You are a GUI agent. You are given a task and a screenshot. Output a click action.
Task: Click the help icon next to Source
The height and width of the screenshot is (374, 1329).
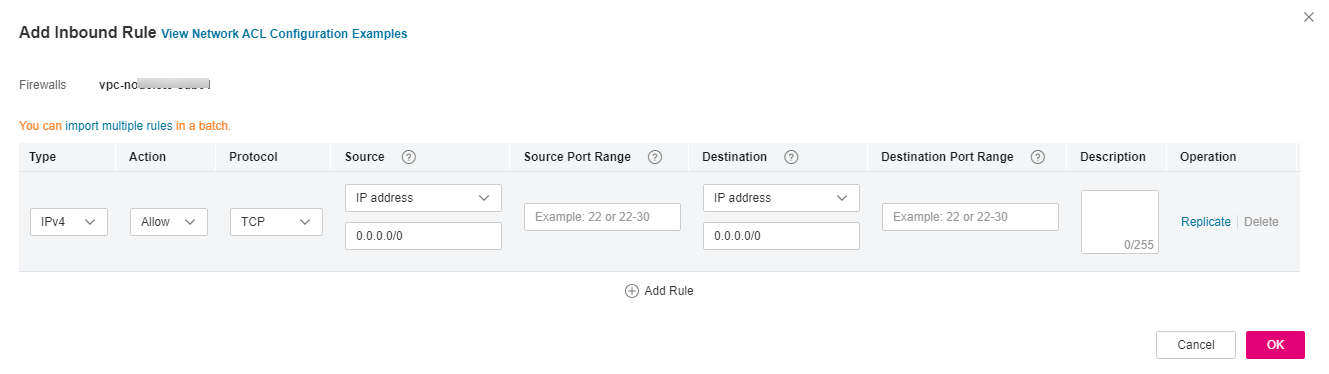tap(408, 157)
